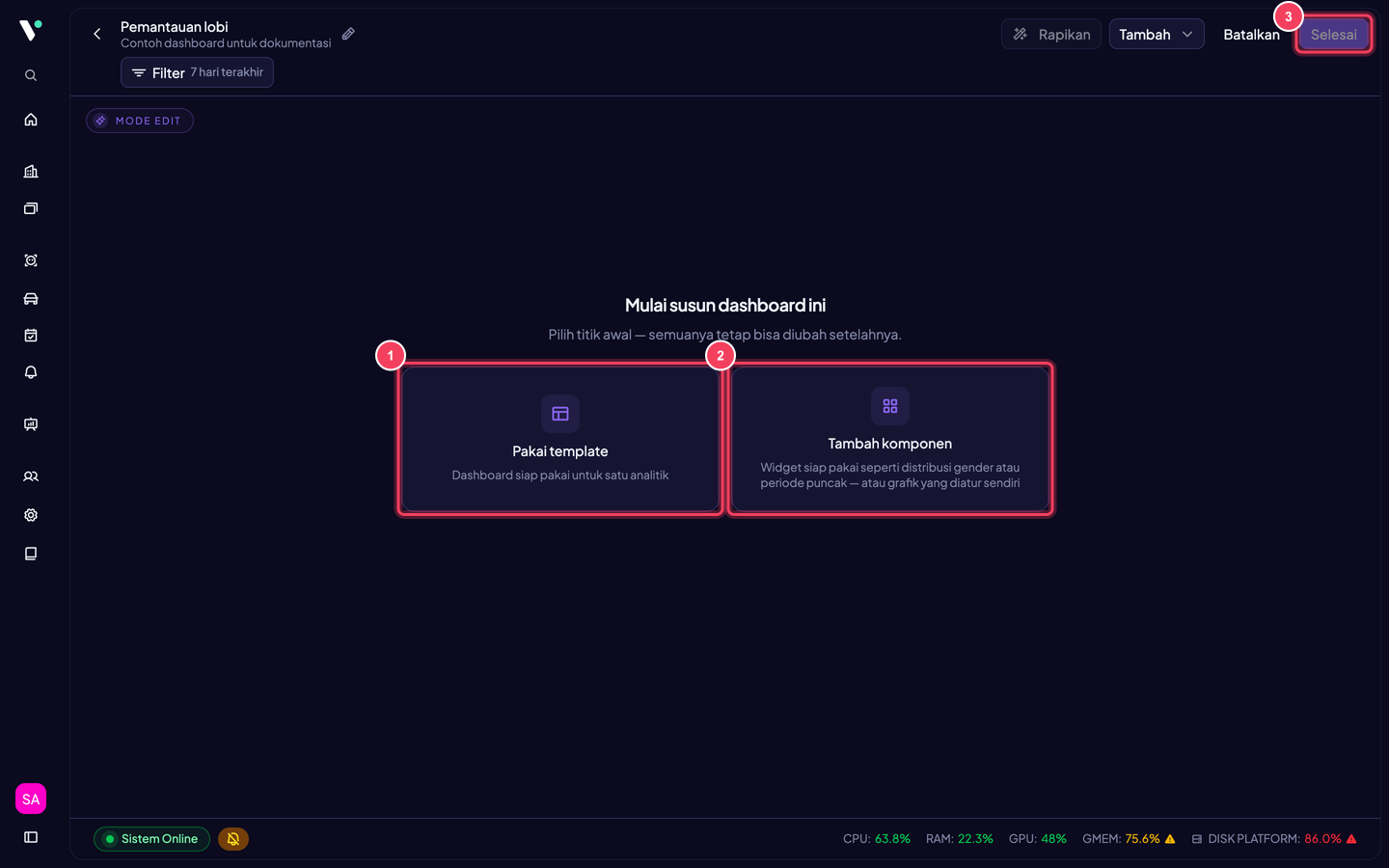This screenshot has height=868, width=1389.
Task: Click Selesai to finish editing
Action: 1333,35
